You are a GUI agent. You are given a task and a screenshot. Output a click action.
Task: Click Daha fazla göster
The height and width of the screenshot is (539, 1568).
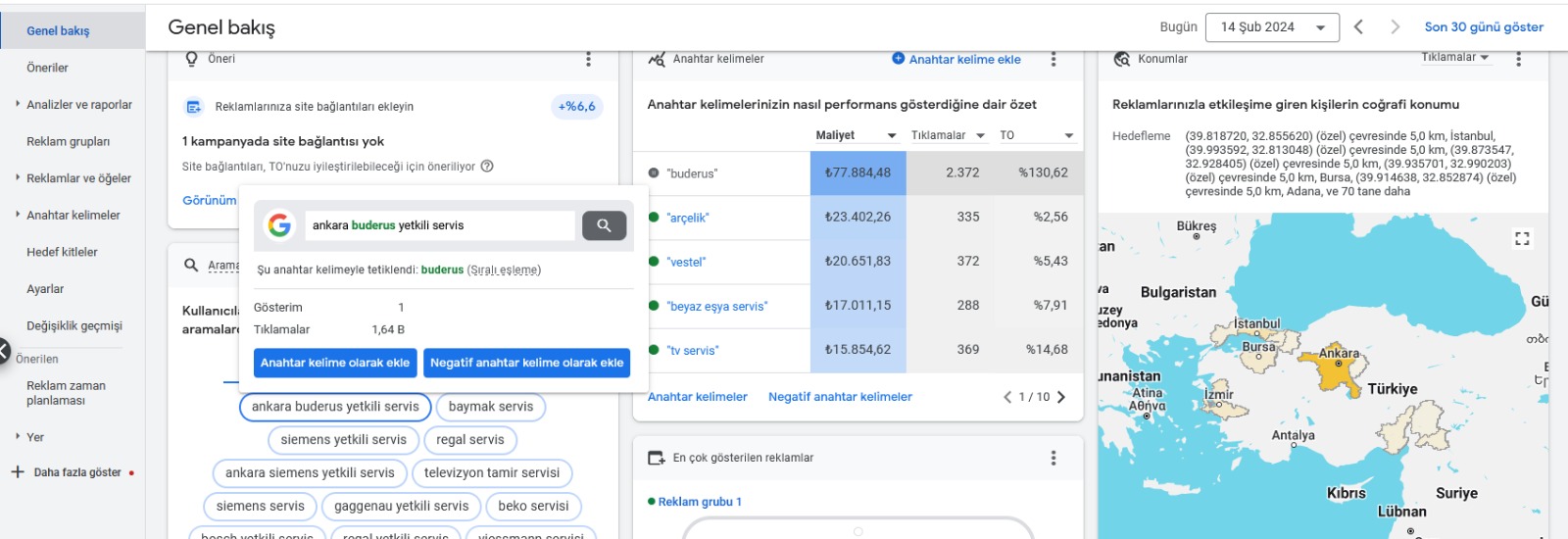(77, 472)
